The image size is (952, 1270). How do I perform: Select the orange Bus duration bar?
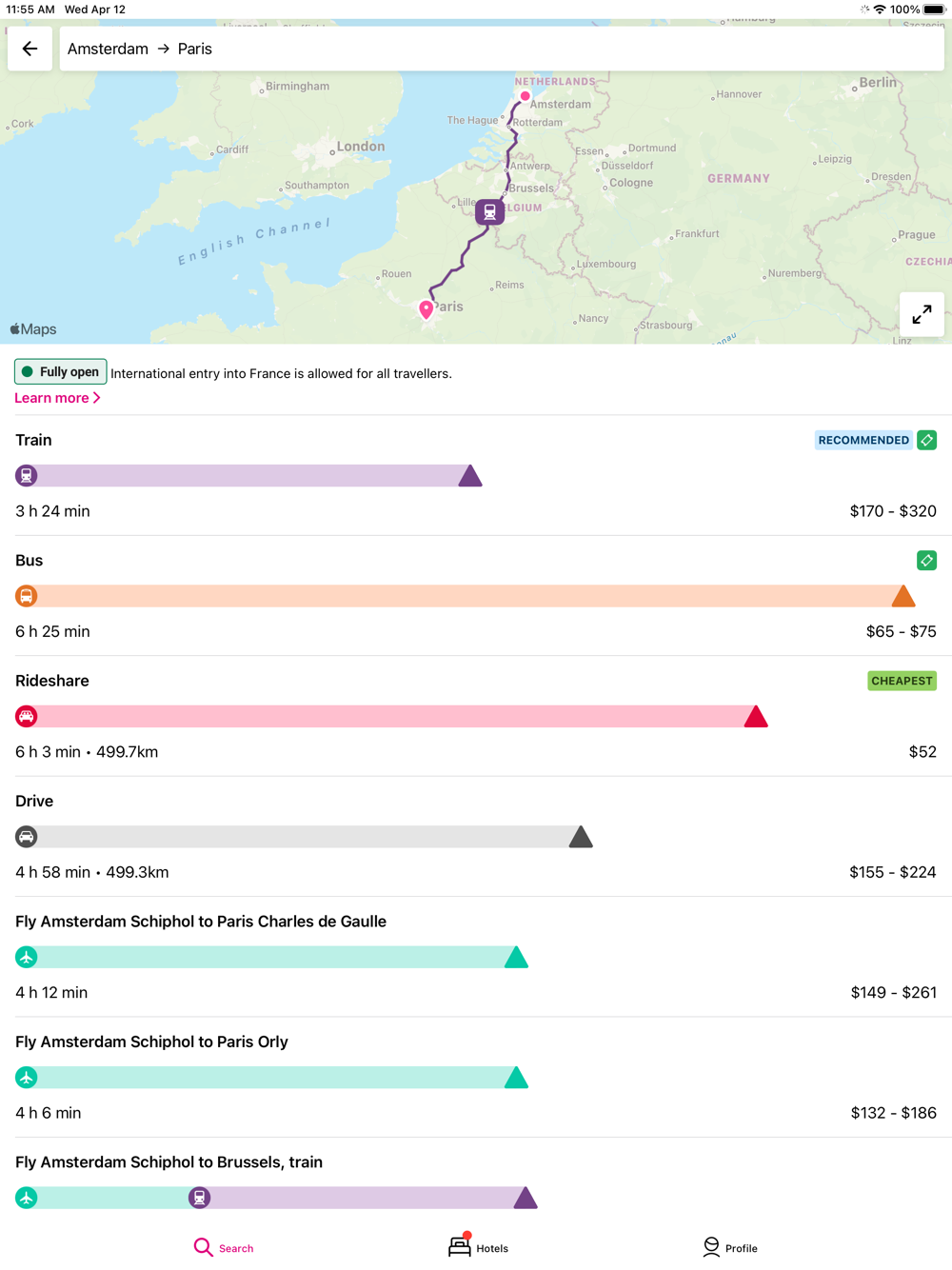point(466,597)
